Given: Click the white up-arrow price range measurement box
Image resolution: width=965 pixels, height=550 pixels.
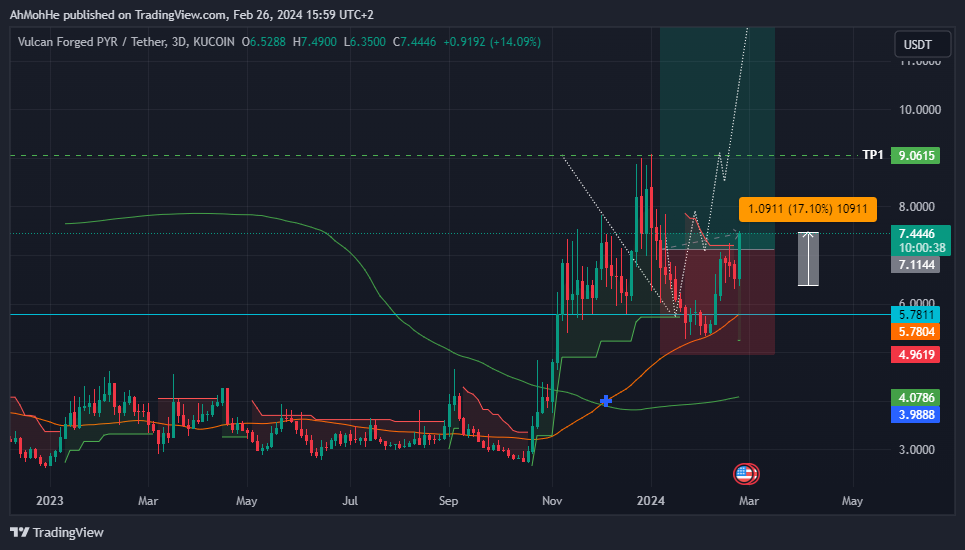Looking at the screenshot, I should click(808, 259).
